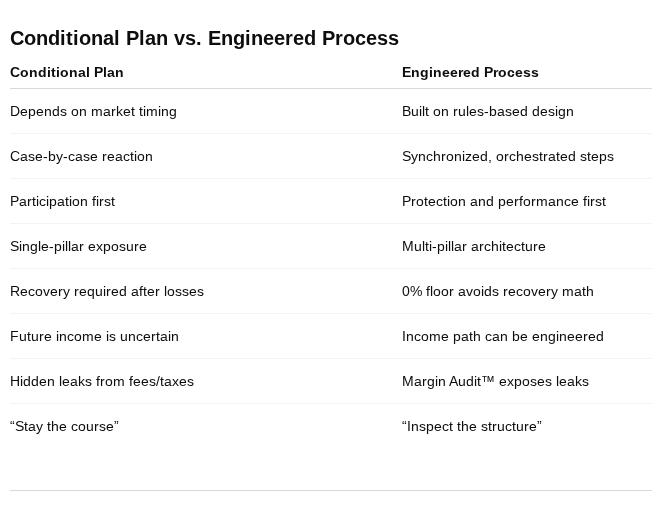The width and height of the screenshot is (652, 508).
Task: Select Income path can be engineered text
Action: (x=503, y=336)
